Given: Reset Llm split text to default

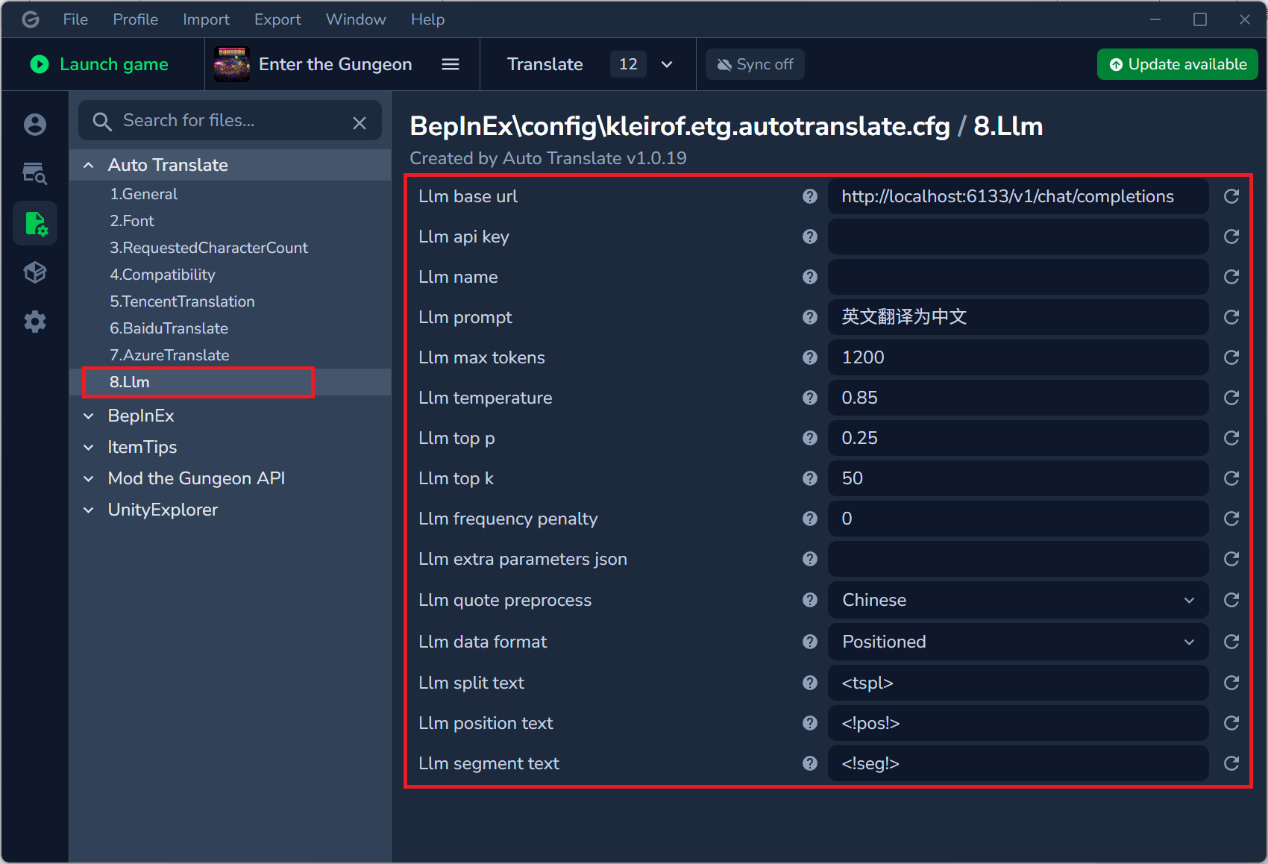Looking at the screenshot, I should click(x=1231, y=683).
